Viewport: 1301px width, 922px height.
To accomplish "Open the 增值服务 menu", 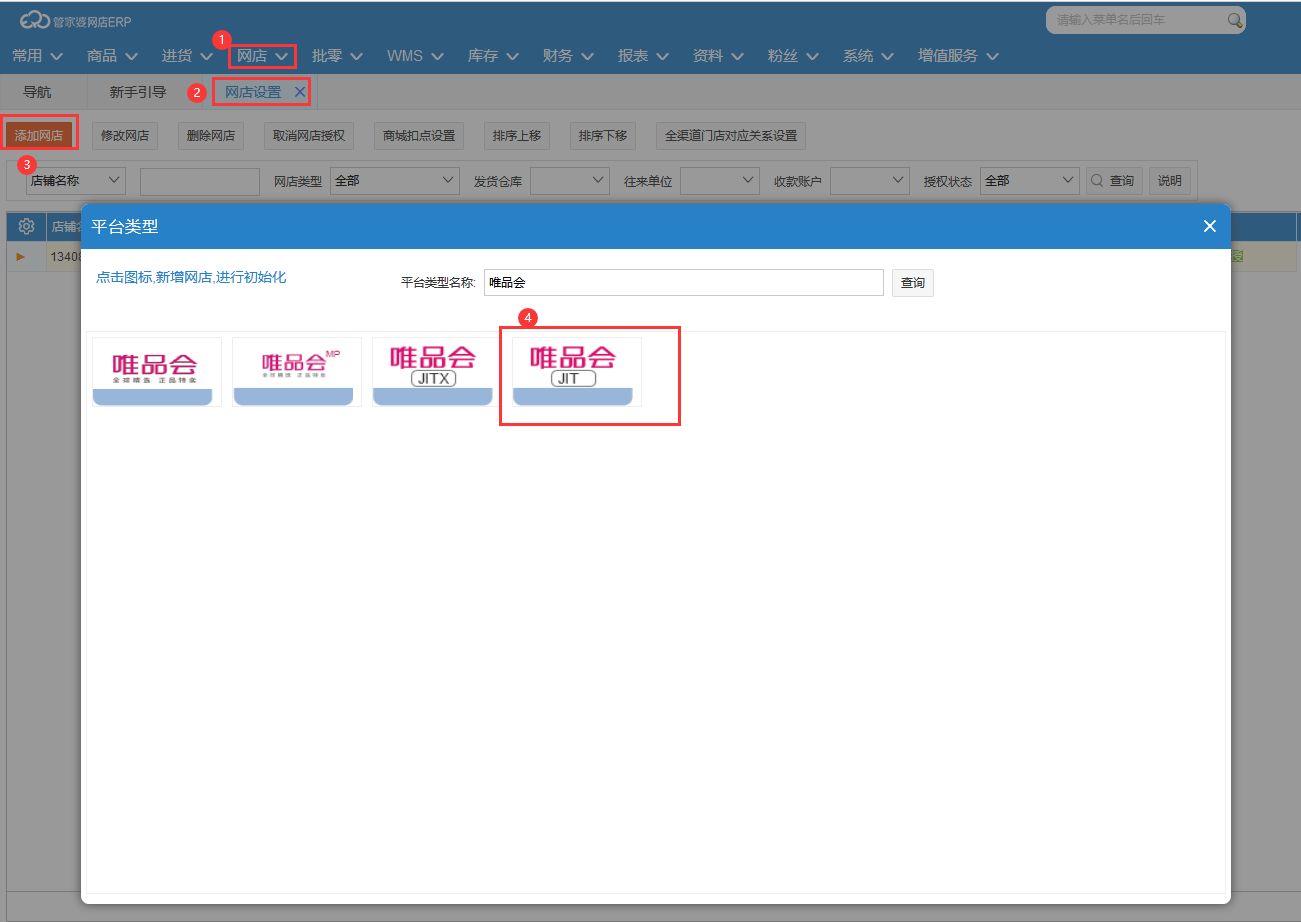I will [x=958, y=56].
